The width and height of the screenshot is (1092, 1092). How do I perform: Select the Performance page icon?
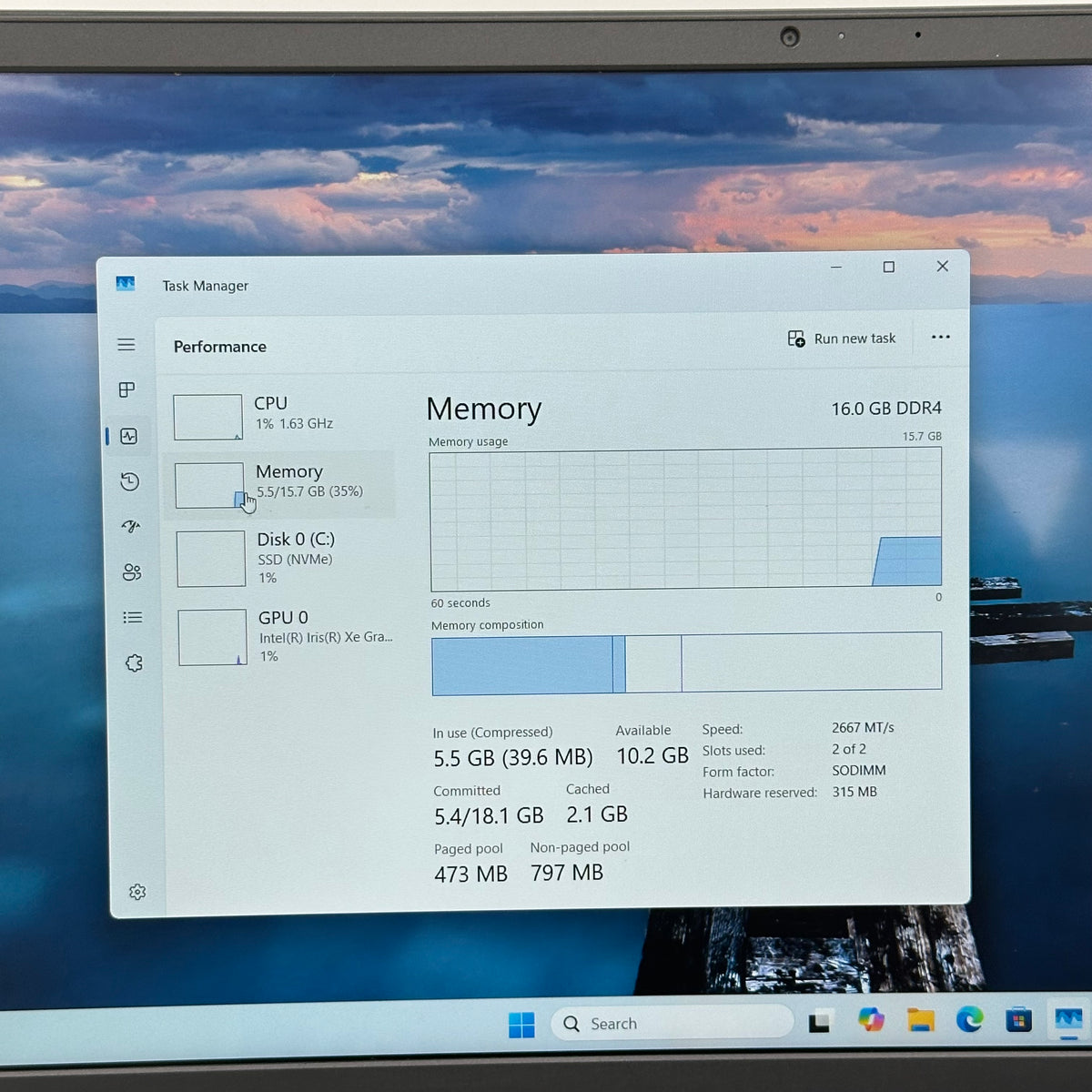[x=129, y=436]
